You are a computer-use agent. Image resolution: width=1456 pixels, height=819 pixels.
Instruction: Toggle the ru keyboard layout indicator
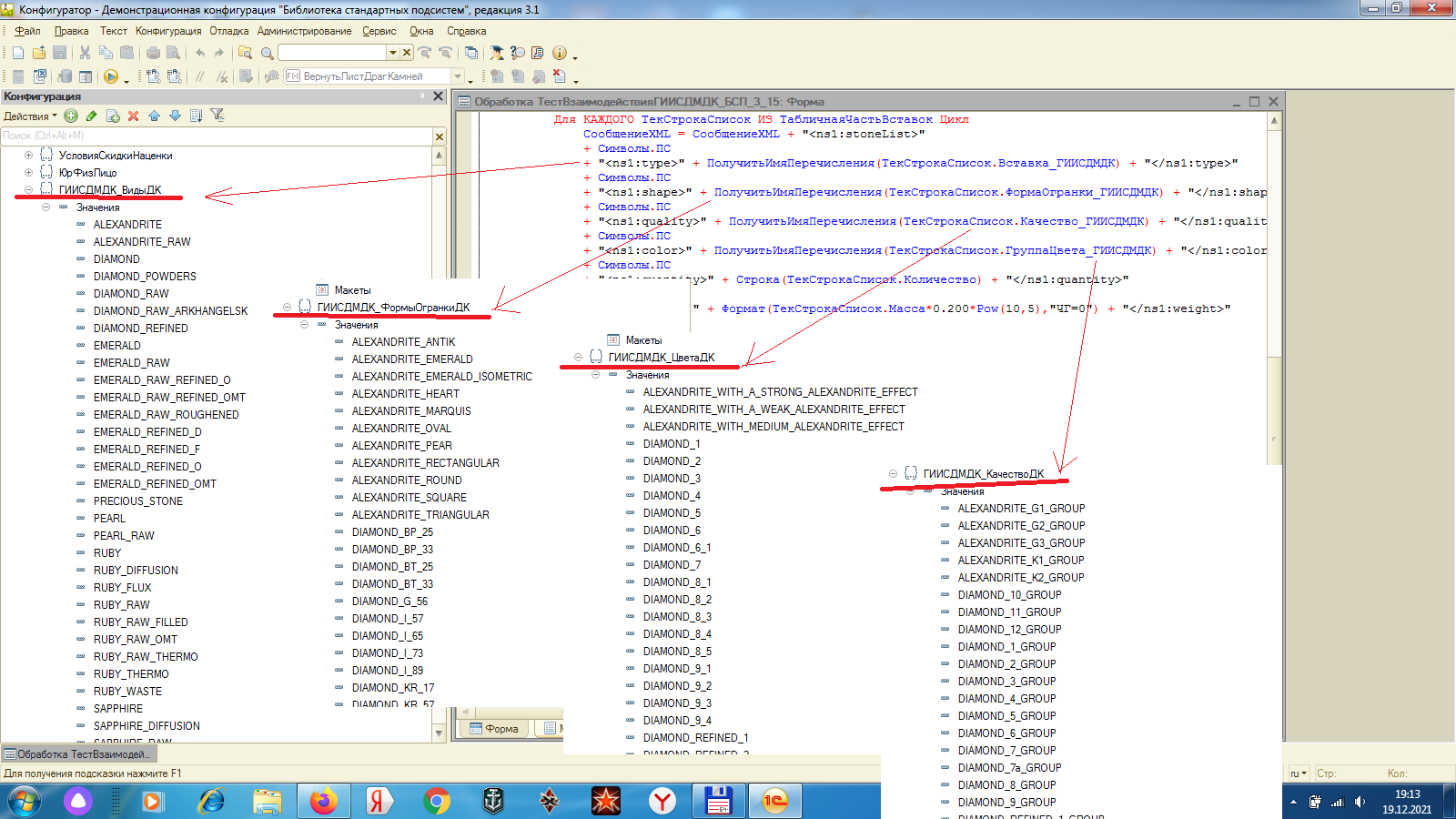(x=1298, y=773)
